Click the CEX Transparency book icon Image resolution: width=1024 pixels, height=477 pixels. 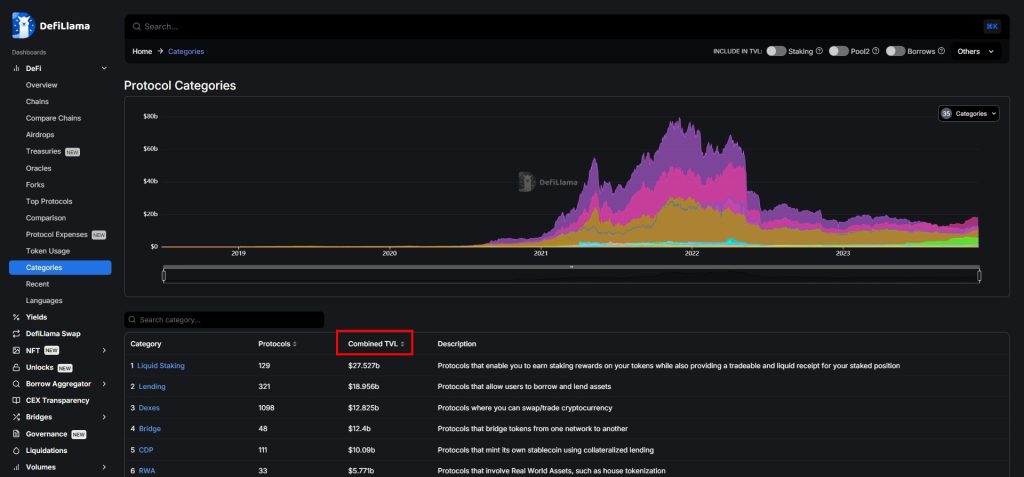coord(16,401)
